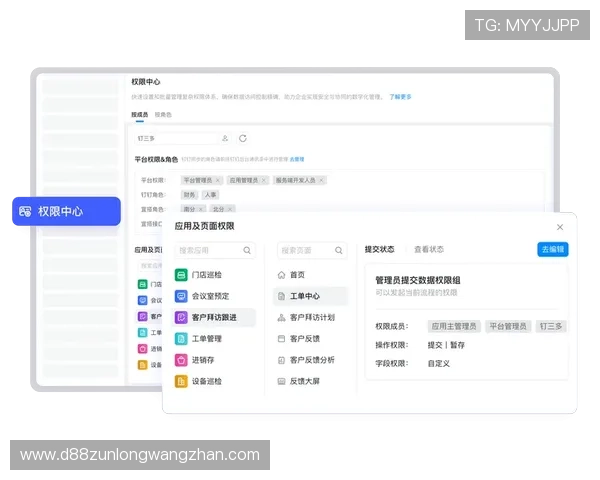Click the 自定义 field permission value
This screenshot has height=480, width=600.
[439, 363]
